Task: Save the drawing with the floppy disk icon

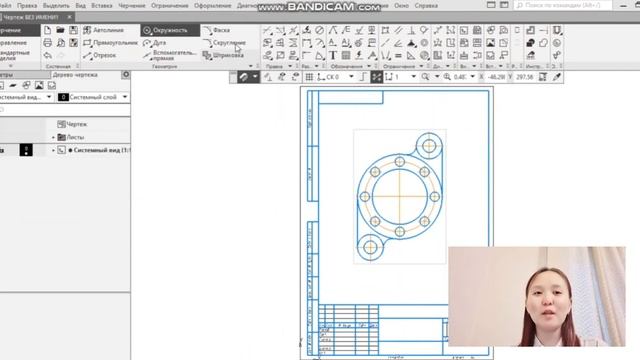Action: [x=73, y=30]
